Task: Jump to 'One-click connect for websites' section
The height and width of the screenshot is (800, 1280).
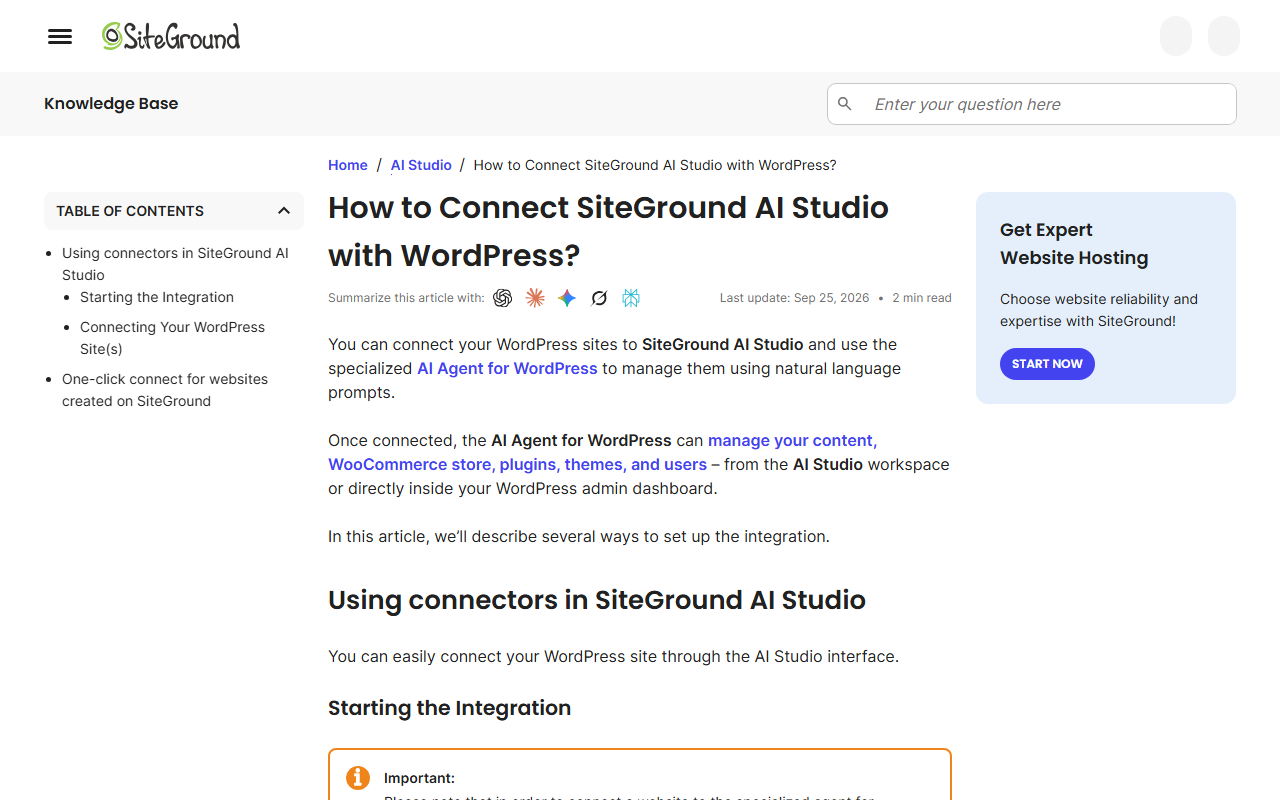Action: [x=165, y=390]
